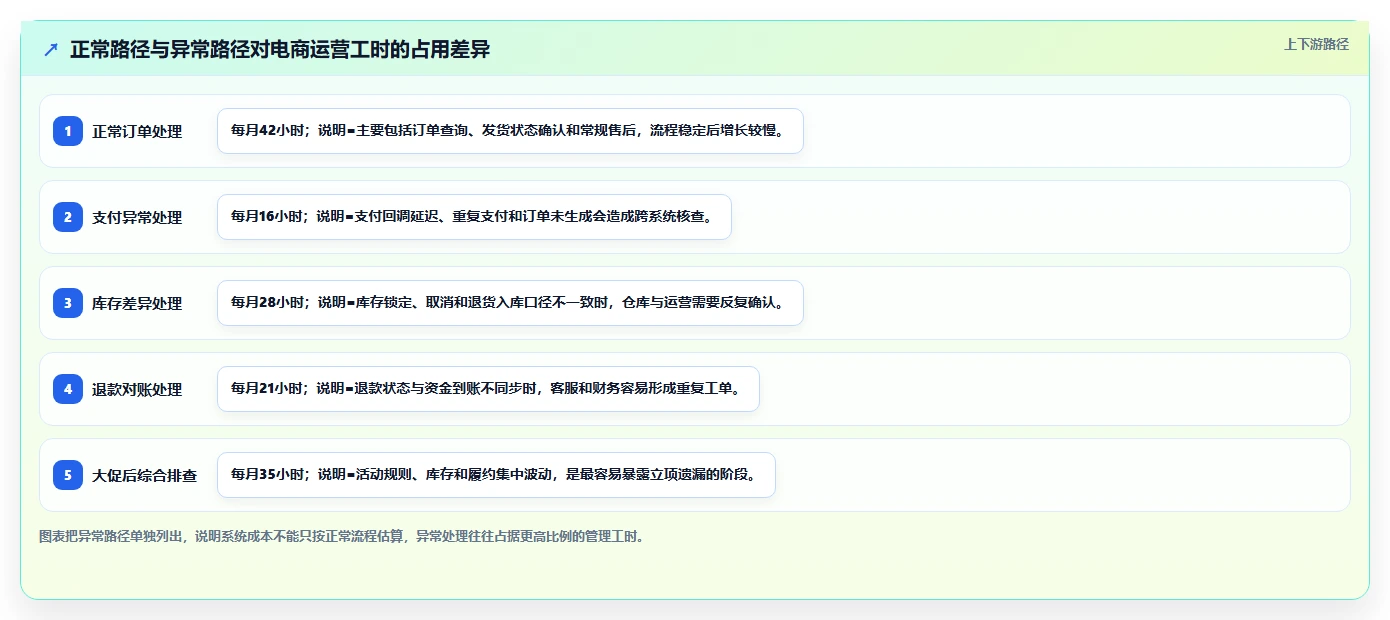Viewport: 1390px width, 620px height.
Task: Click the footnote starting 图表把异常路径
Action: (x=344, y=537)
